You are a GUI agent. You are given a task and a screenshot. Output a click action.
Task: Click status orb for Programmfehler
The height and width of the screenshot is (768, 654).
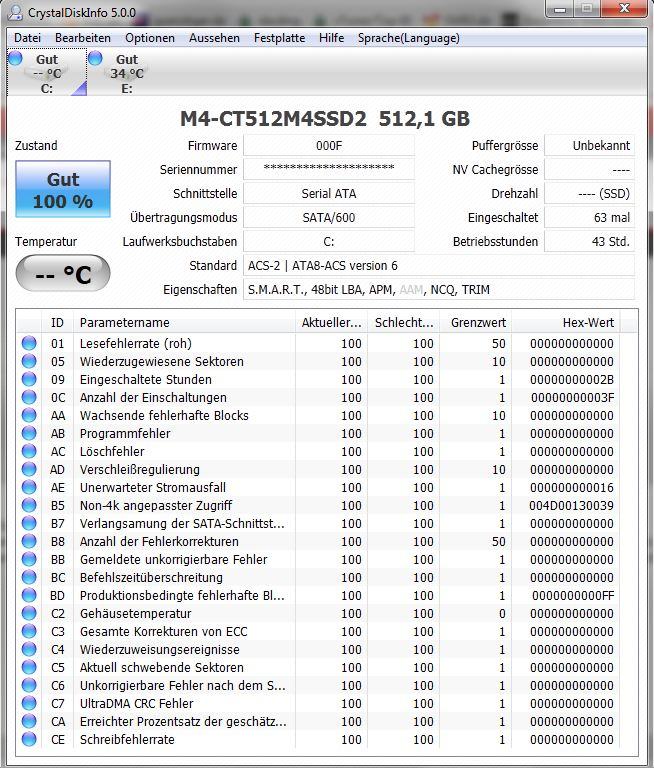click(29, 433)
